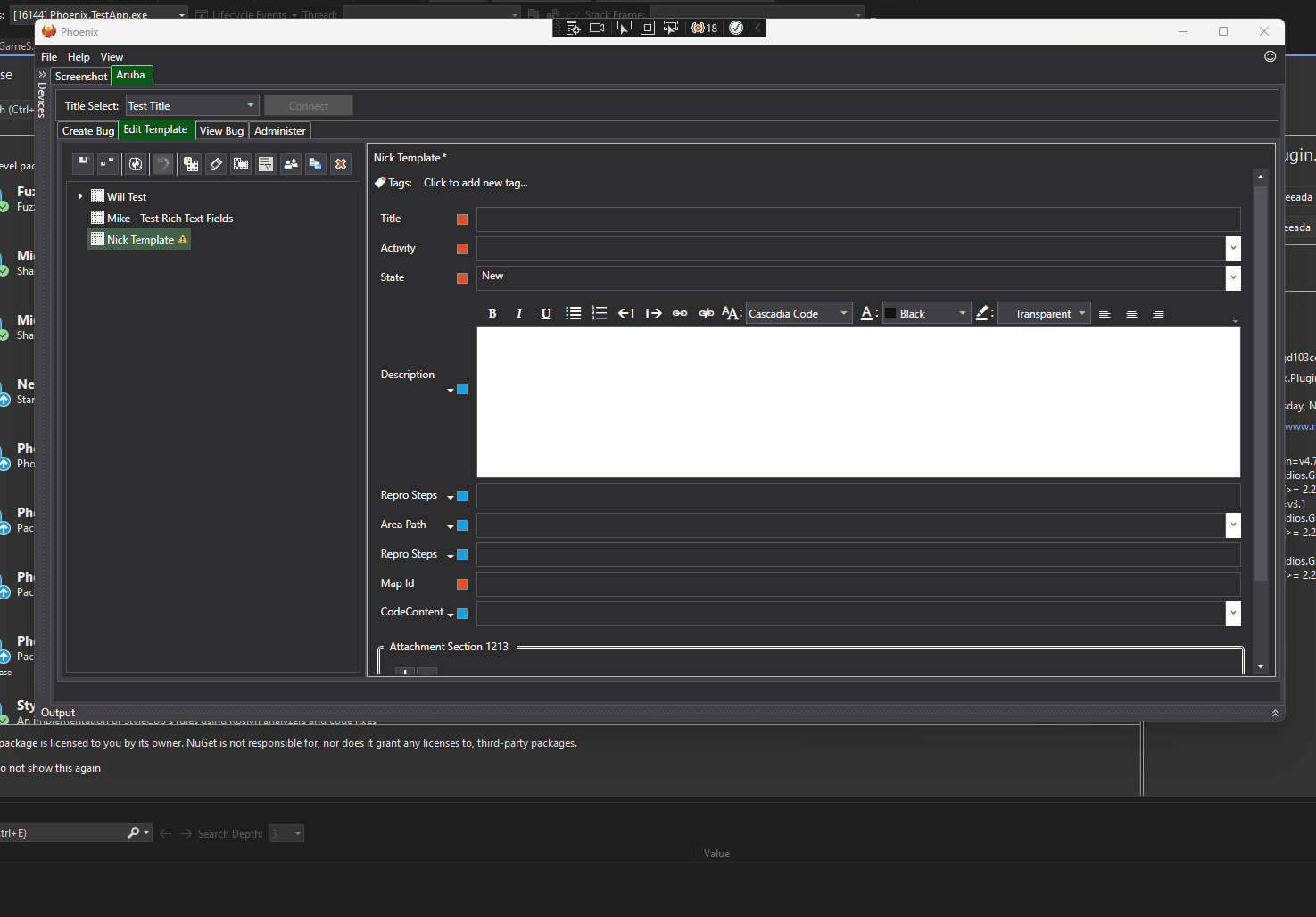Toggle the orange square beside Map Id
The height and width of the screenshot is (917, 1316).
(x=462, y=584)
